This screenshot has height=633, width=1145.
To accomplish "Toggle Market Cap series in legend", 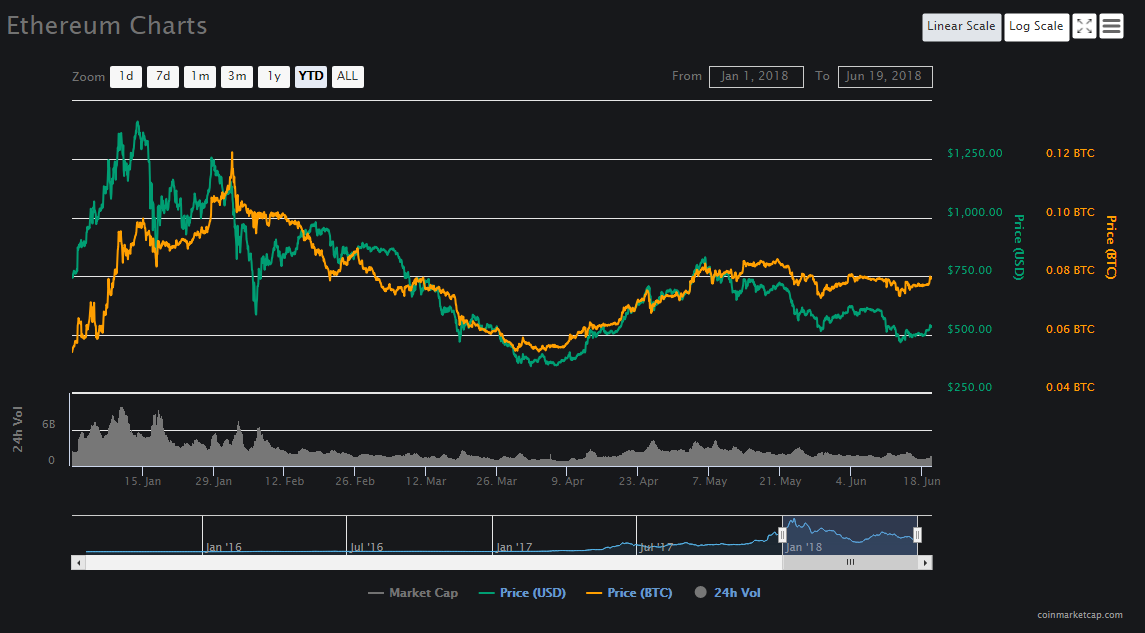I will pos(413,593).
